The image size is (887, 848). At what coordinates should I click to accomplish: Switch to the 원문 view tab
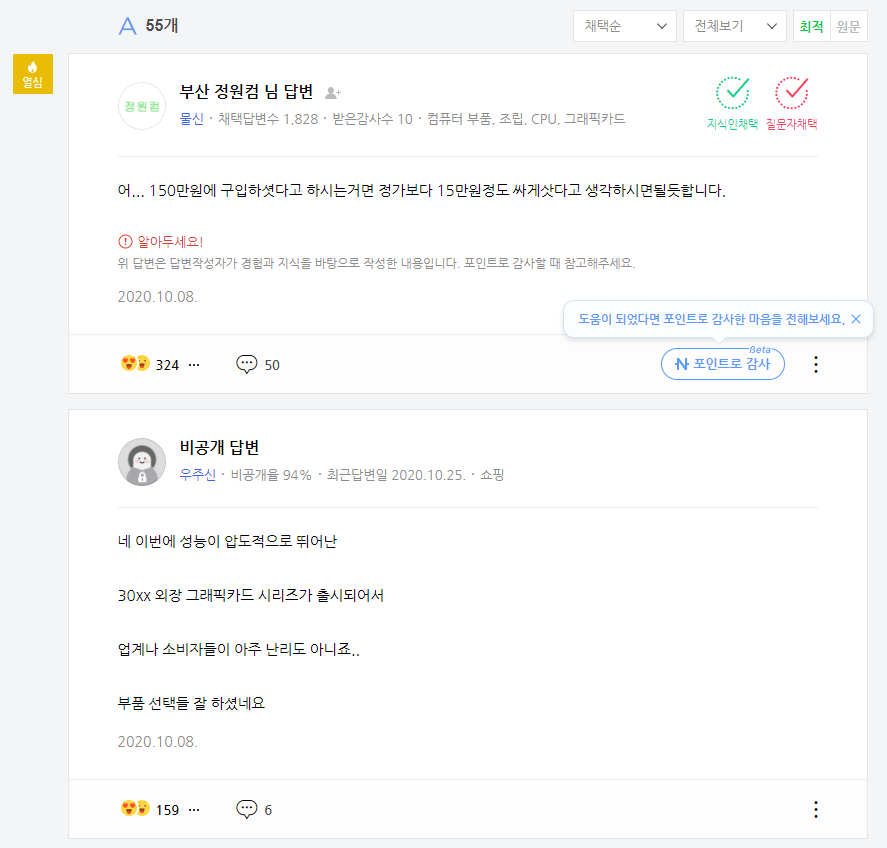(x=849, y=26)
